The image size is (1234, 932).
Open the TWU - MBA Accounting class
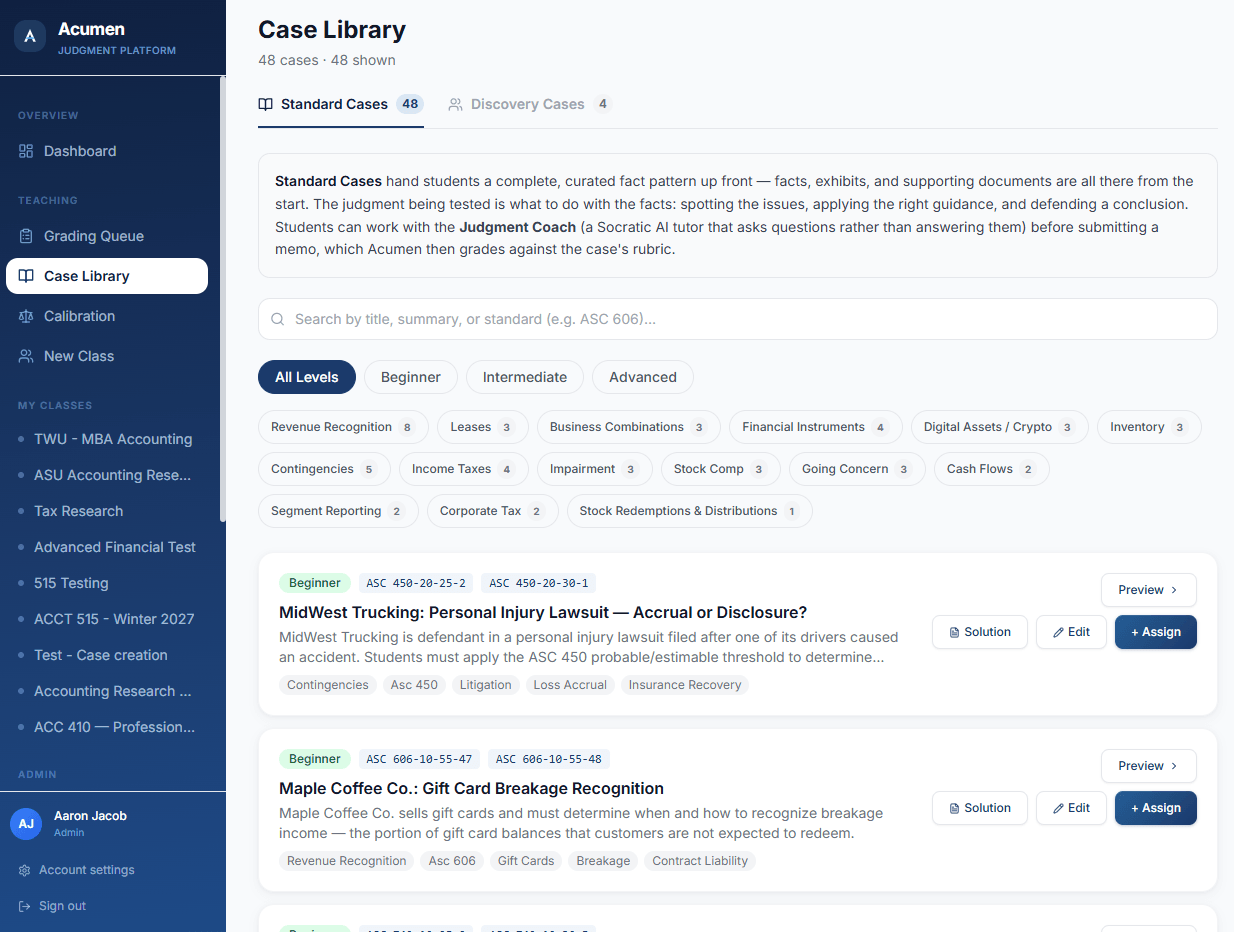tap(107, 439)
